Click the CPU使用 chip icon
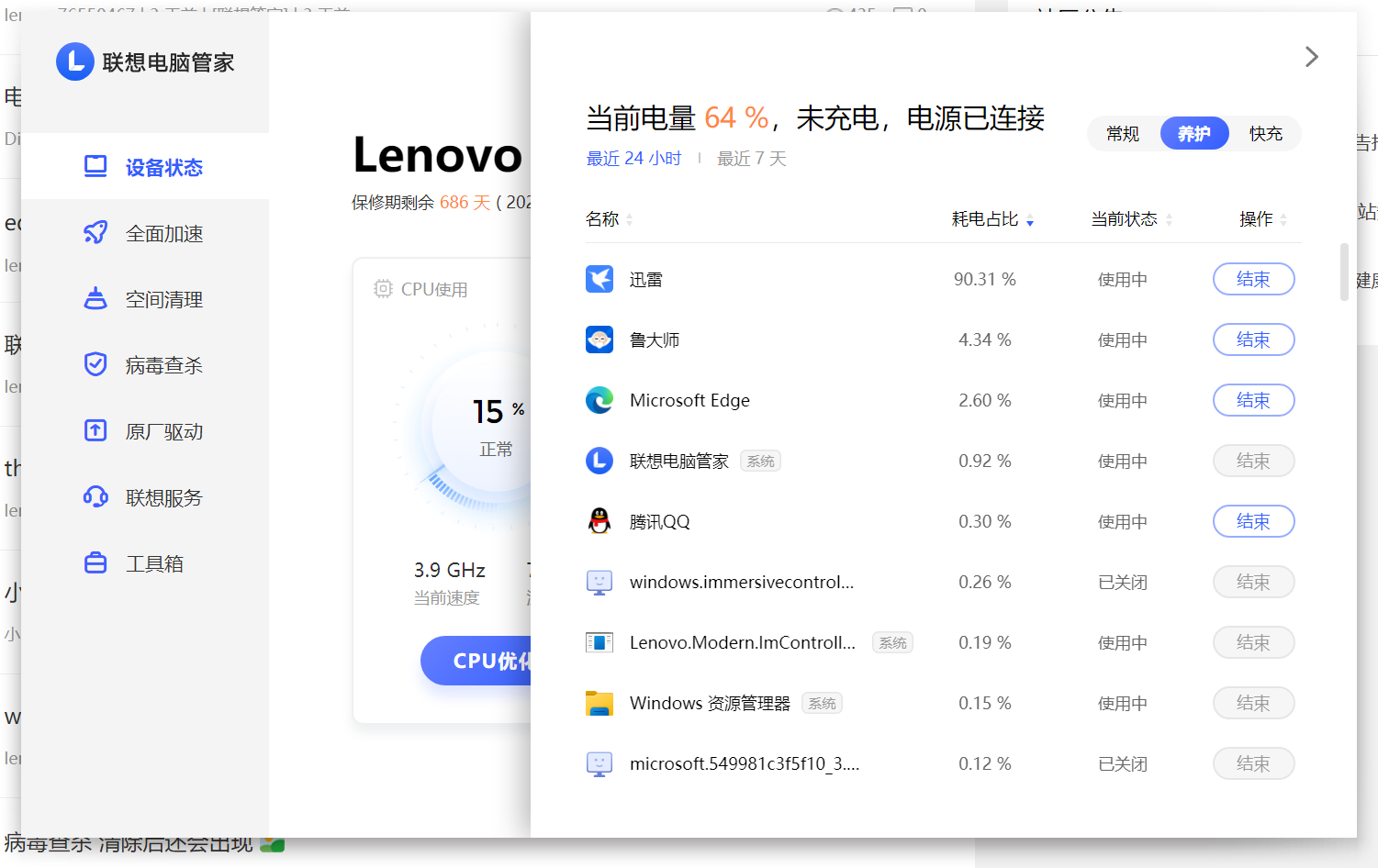This screenshot has height=868, width=1378. point(383,289)
